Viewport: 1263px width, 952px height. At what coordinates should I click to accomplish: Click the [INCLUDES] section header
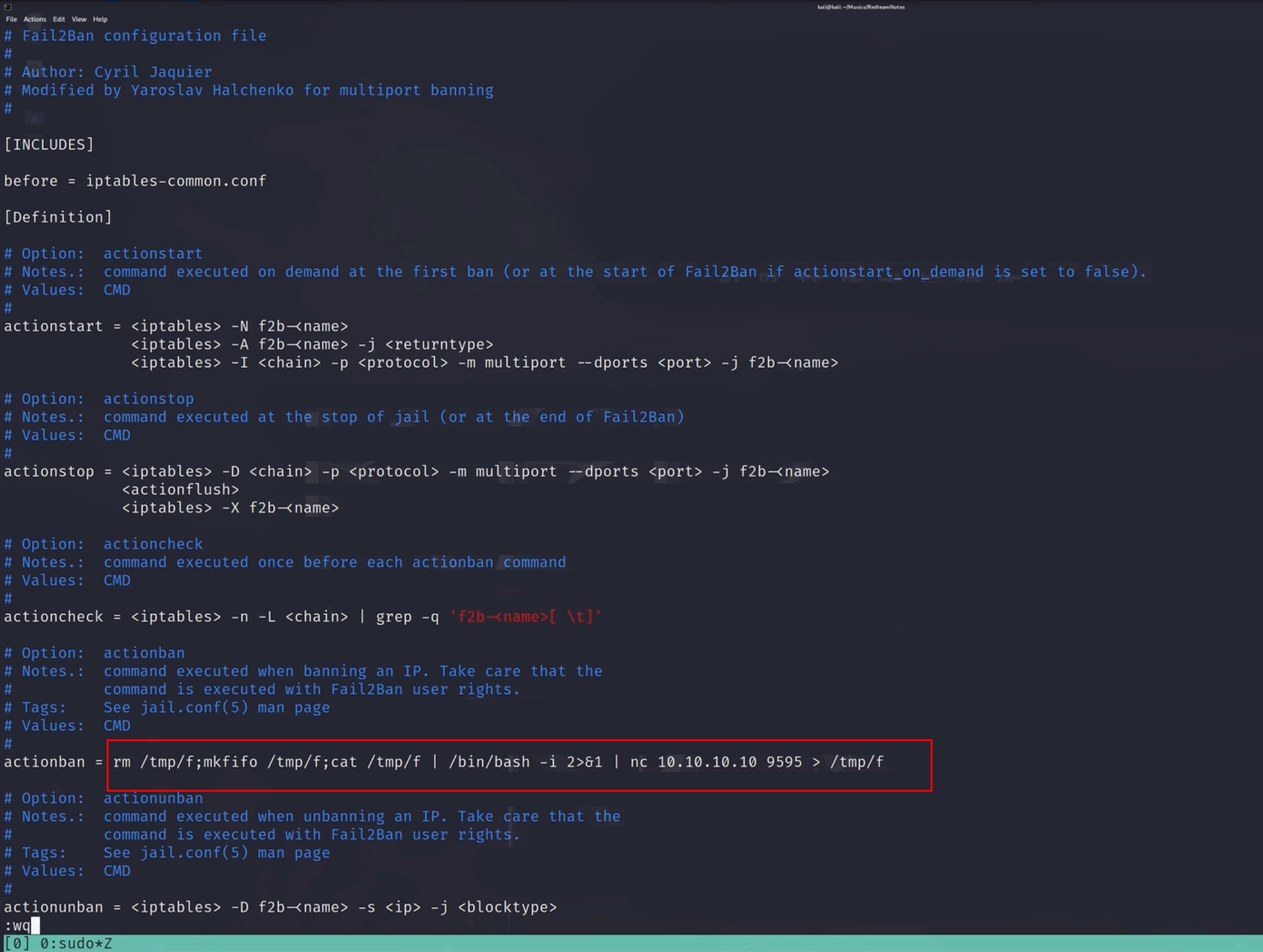point(49,144)
